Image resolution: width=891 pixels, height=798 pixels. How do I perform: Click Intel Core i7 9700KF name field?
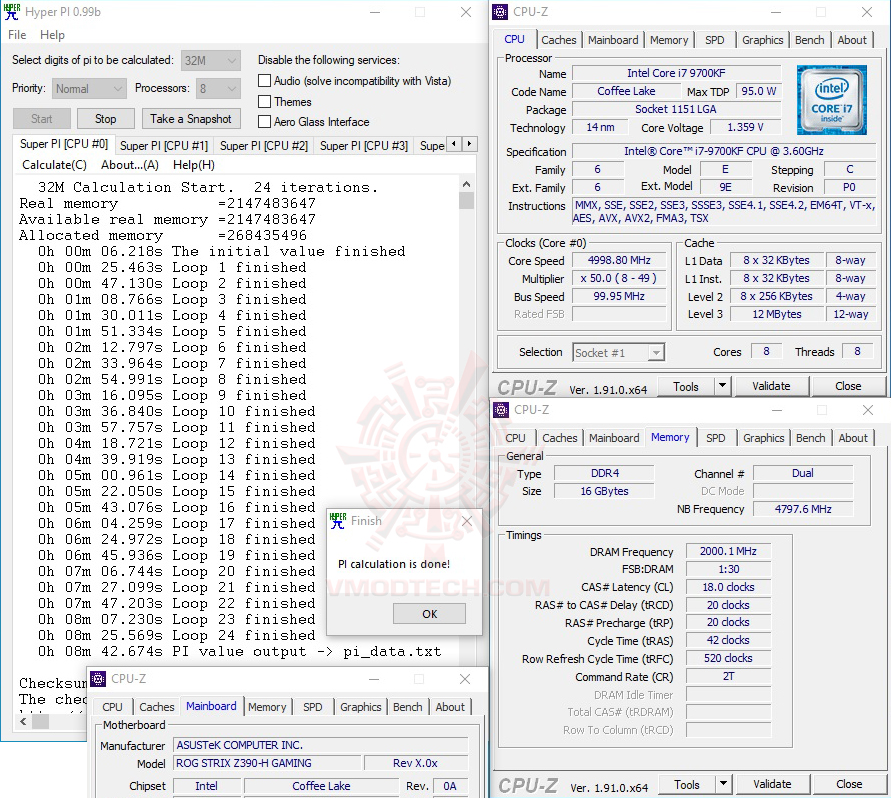(x=676, y=73)
